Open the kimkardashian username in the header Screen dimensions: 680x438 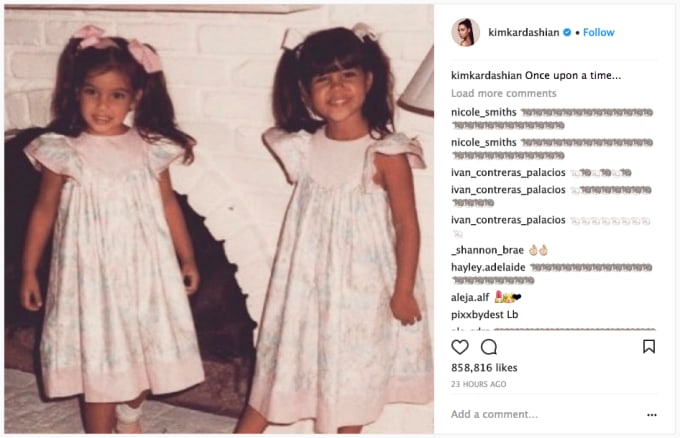523,33
